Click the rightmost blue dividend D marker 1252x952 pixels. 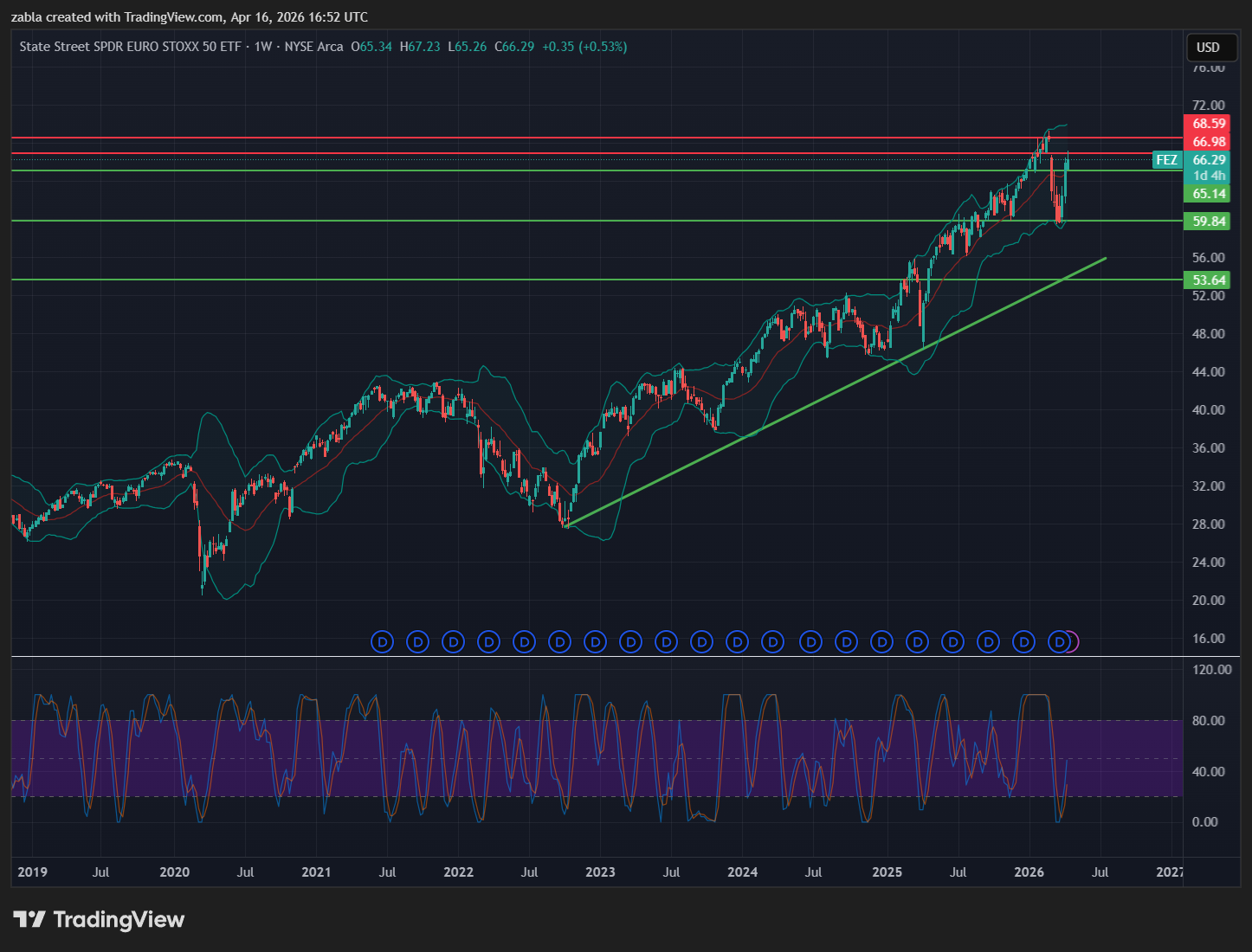(1059, 642)
